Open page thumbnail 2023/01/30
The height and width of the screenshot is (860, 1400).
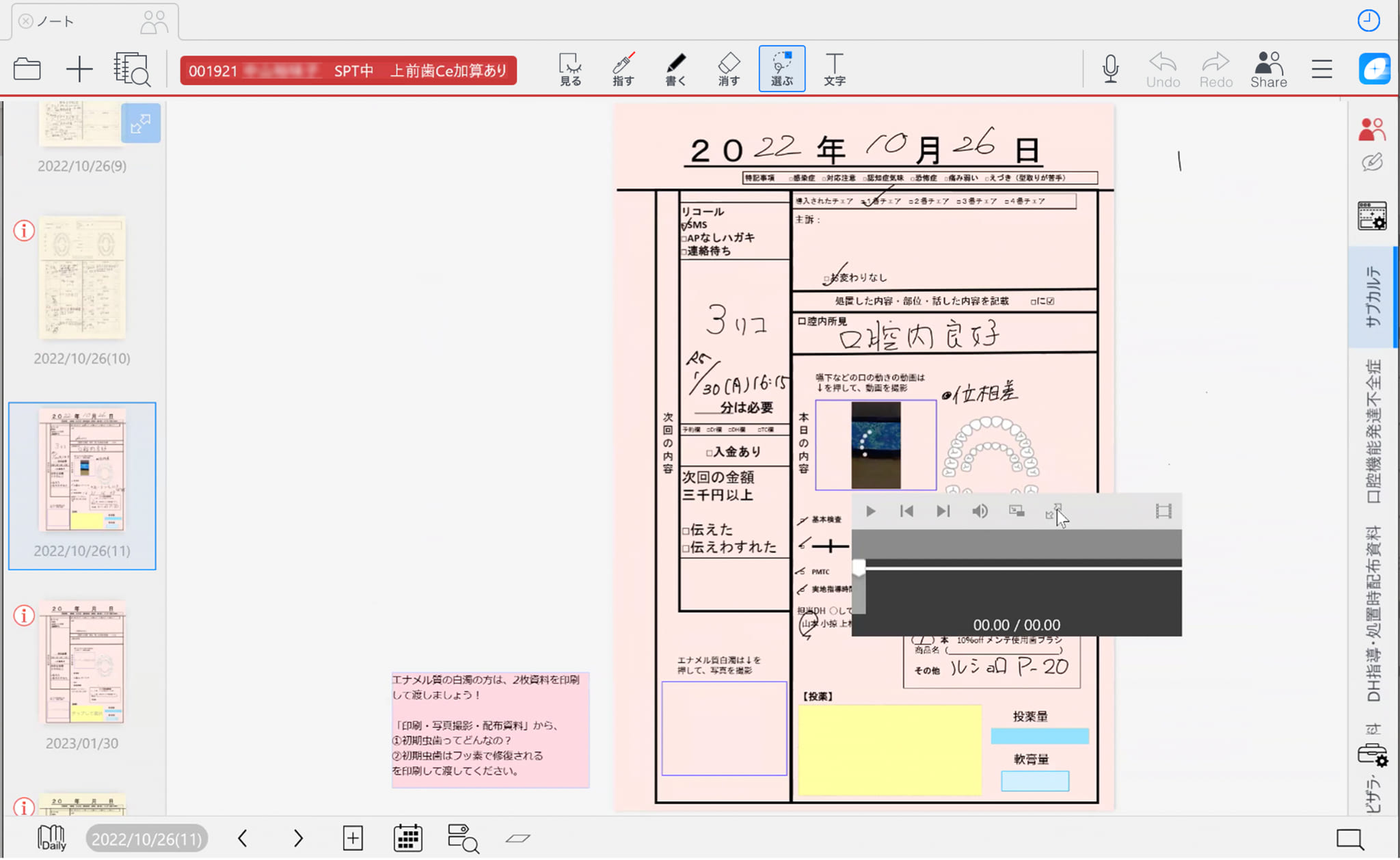coord(82,662)
